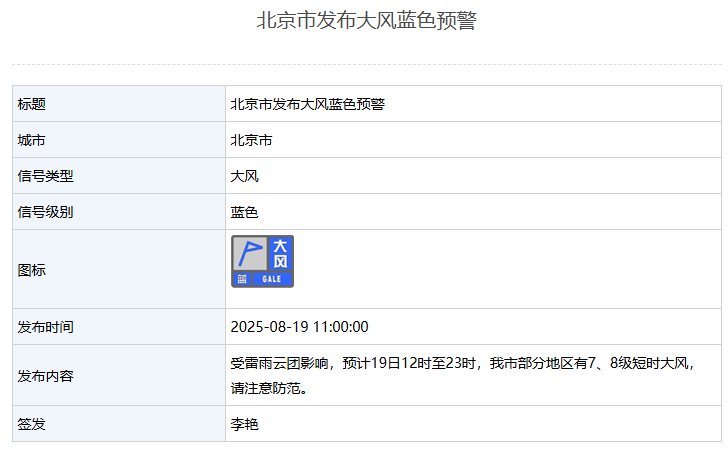The height and width of the screenshot is (454, 728).
Task: Click the blue gale warning icon
Action: pyautogui.click(x=263, y=262)
